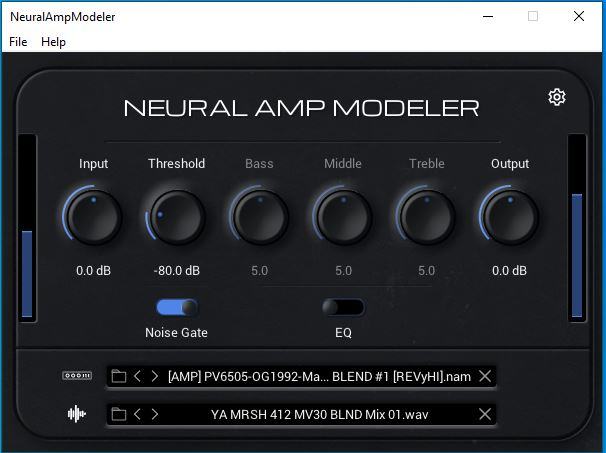The image size is (606, 453).
Task: Click the Bass value 5.0
Action: [260, 271]
